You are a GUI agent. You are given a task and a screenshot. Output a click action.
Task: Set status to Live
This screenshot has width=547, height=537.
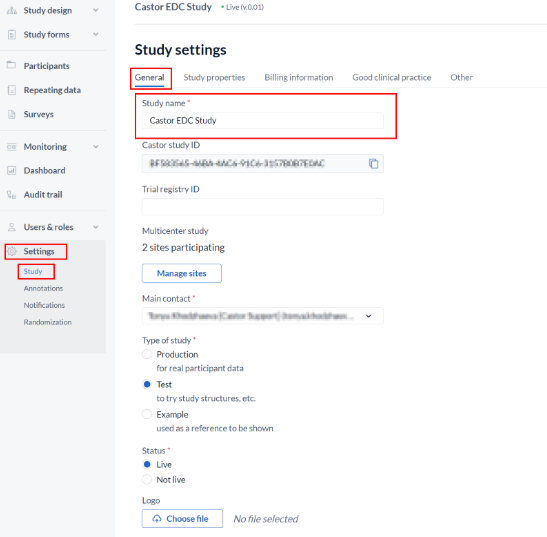point(147,464)
